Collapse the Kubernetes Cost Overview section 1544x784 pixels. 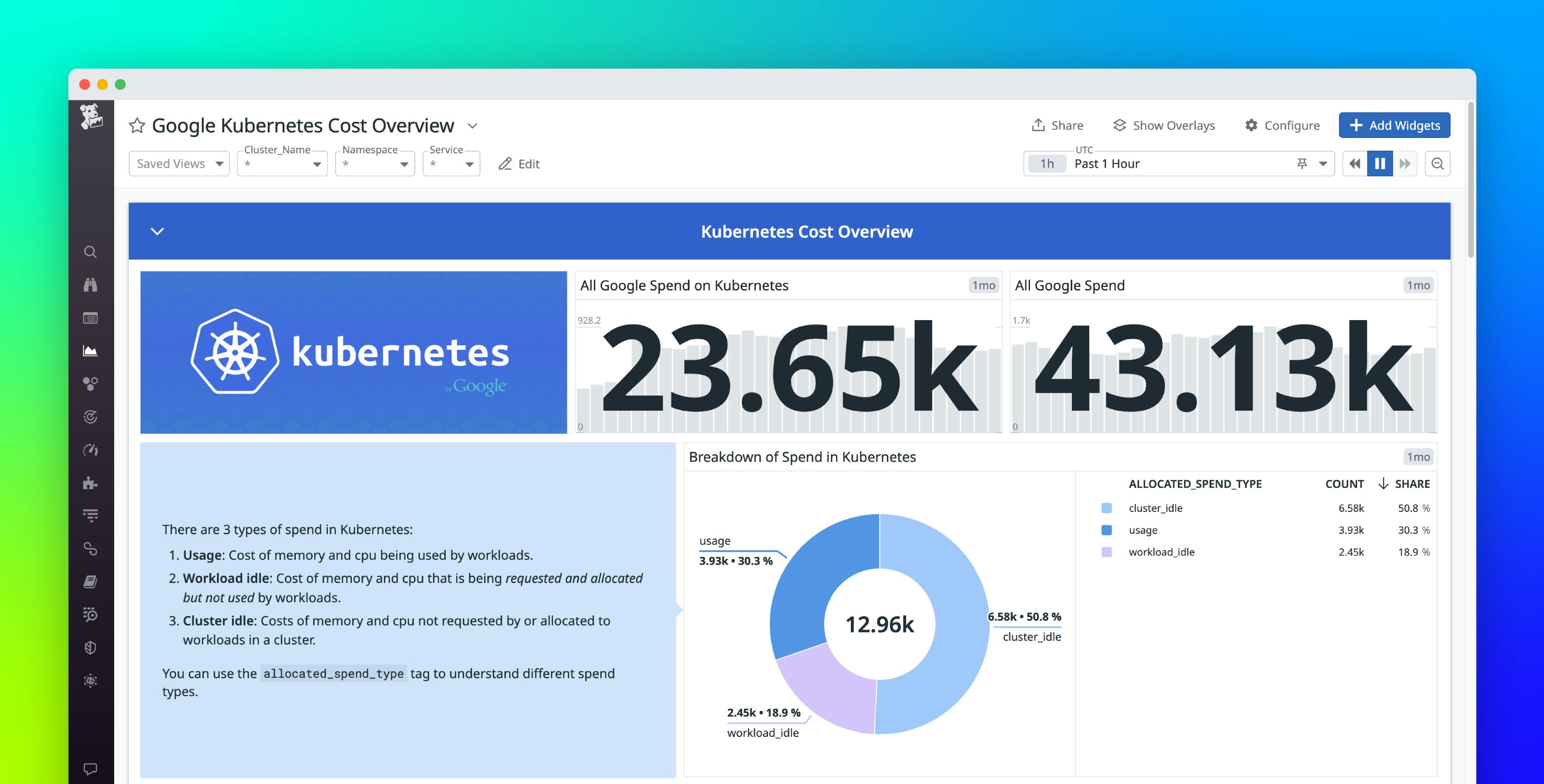pyautogui.click(x=158, y=232)
